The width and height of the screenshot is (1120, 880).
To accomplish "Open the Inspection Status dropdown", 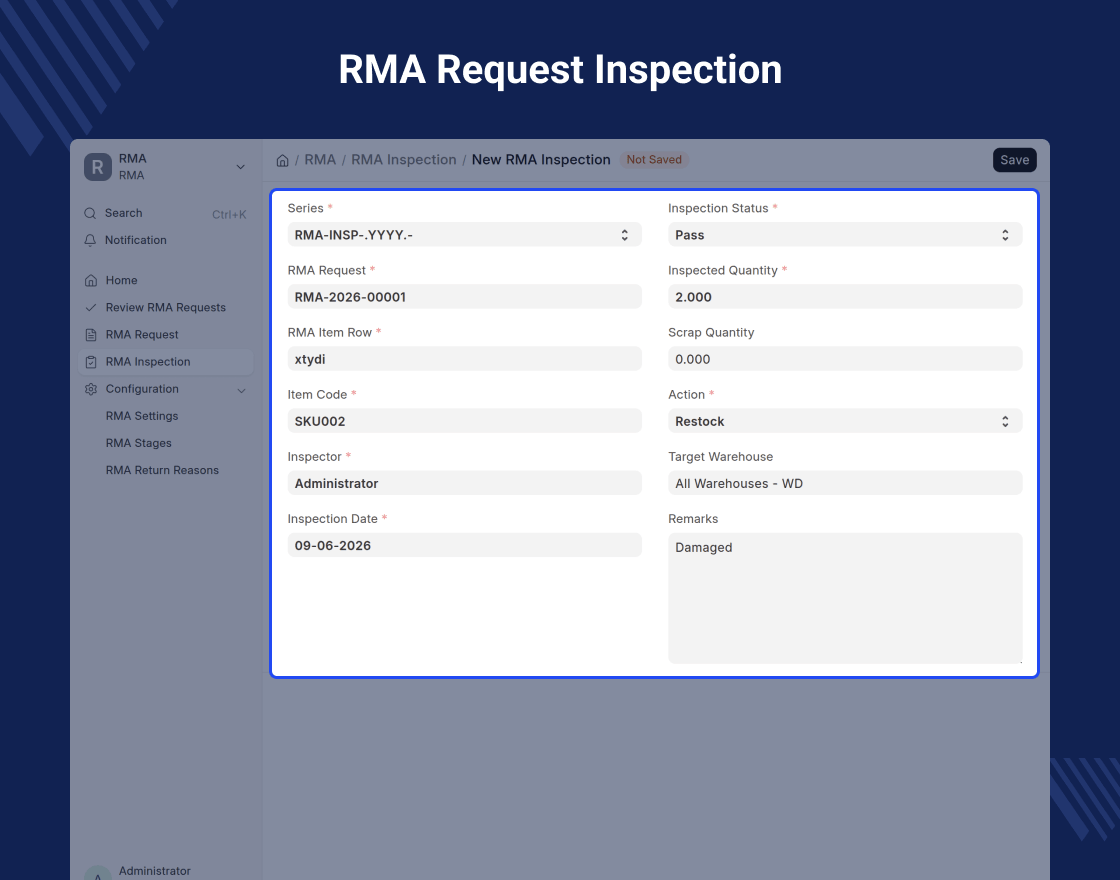I will tap(845, 235).
